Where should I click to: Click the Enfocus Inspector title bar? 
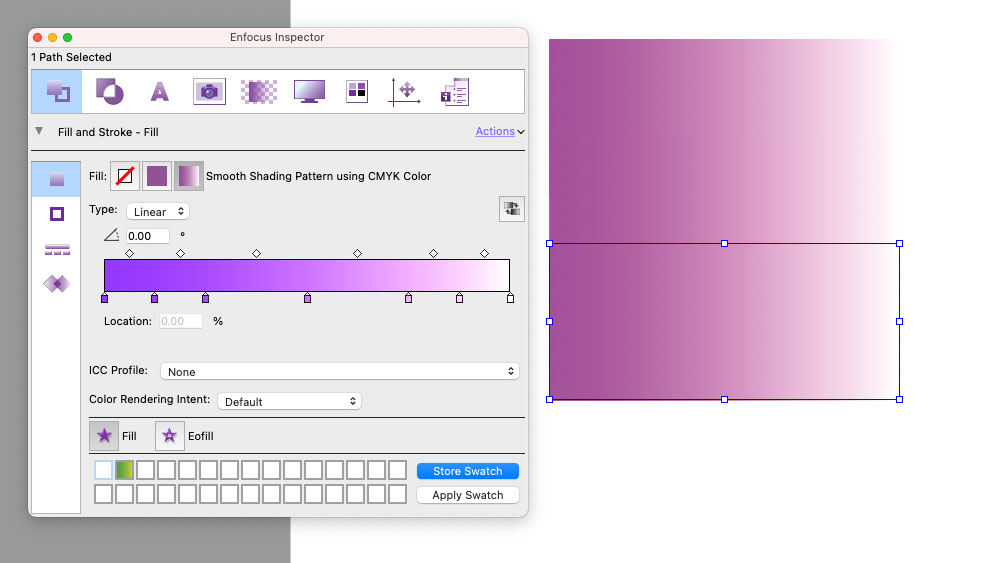pos(278,37)
